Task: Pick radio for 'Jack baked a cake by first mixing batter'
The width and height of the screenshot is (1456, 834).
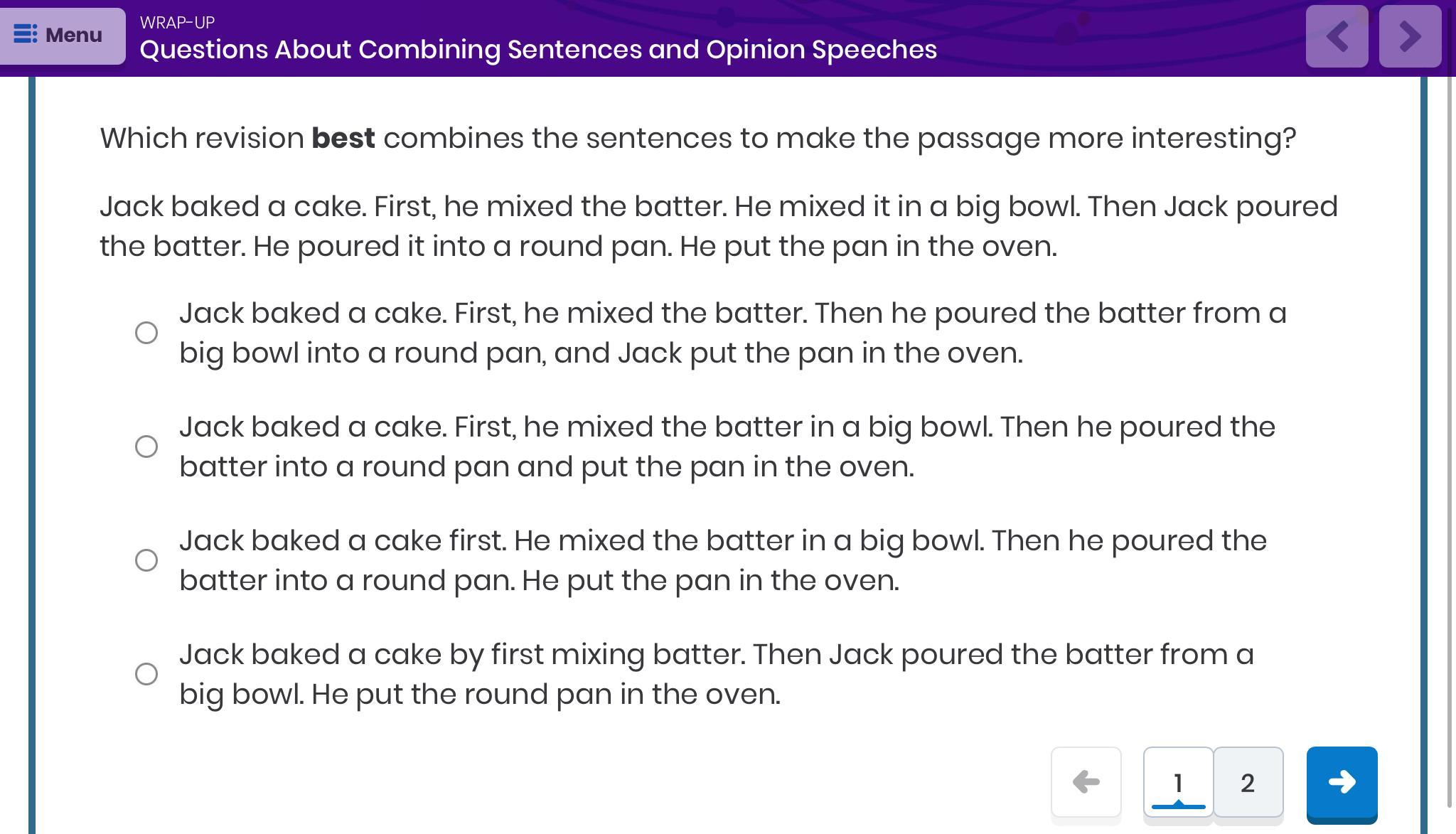Action: click(x=146, y=674)
